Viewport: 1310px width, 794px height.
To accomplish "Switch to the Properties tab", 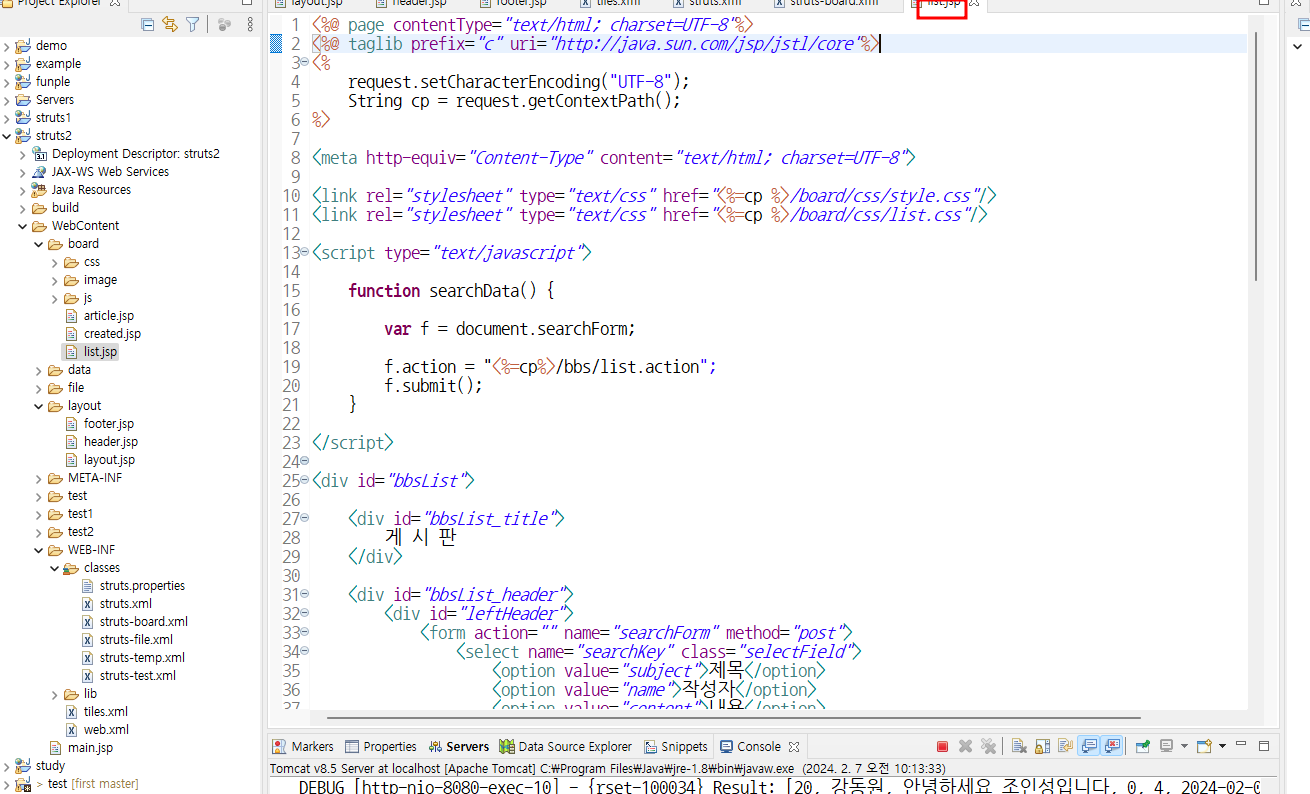I will tap(381, 746).
